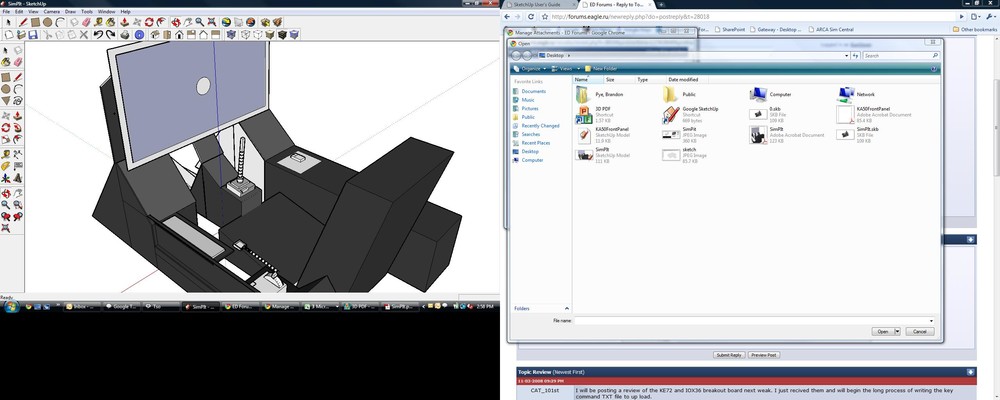Image resolution: width=1000 pixels, height=400 pixels.
Task: Select the Push/Pull tool in top toolbar
Action: click(x=124, y=22)
